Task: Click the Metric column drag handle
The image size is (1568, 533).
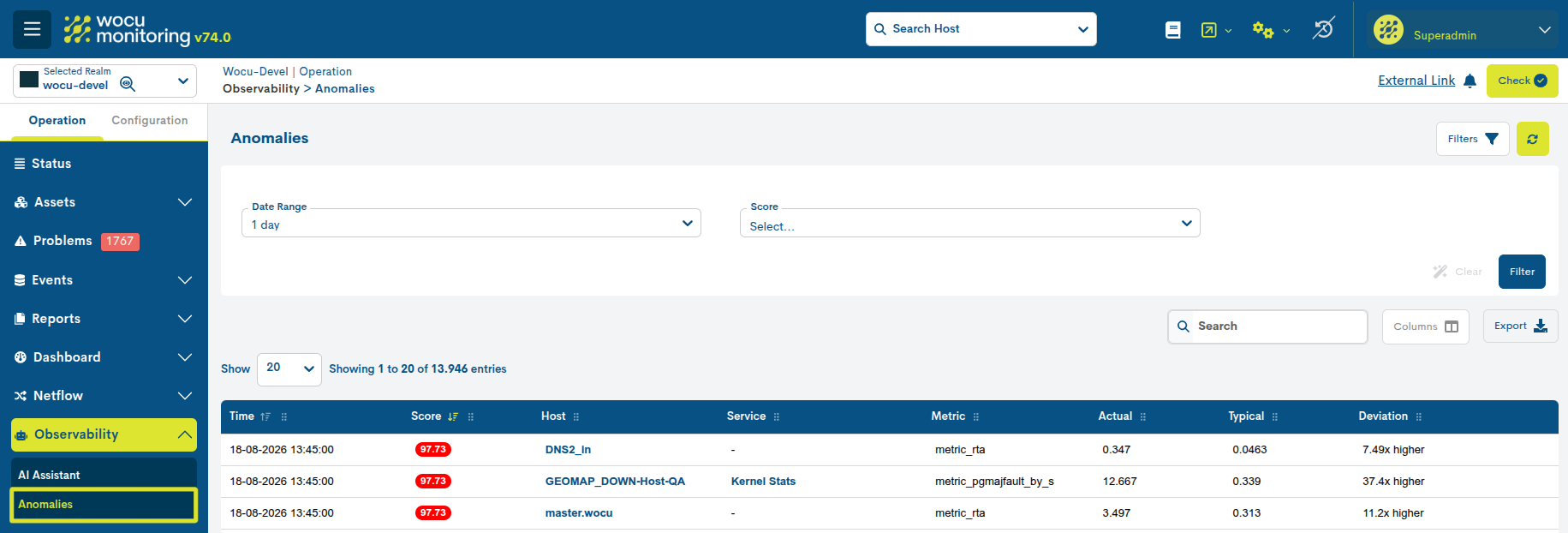Action: pyautogui.click(x=976, y=416)
